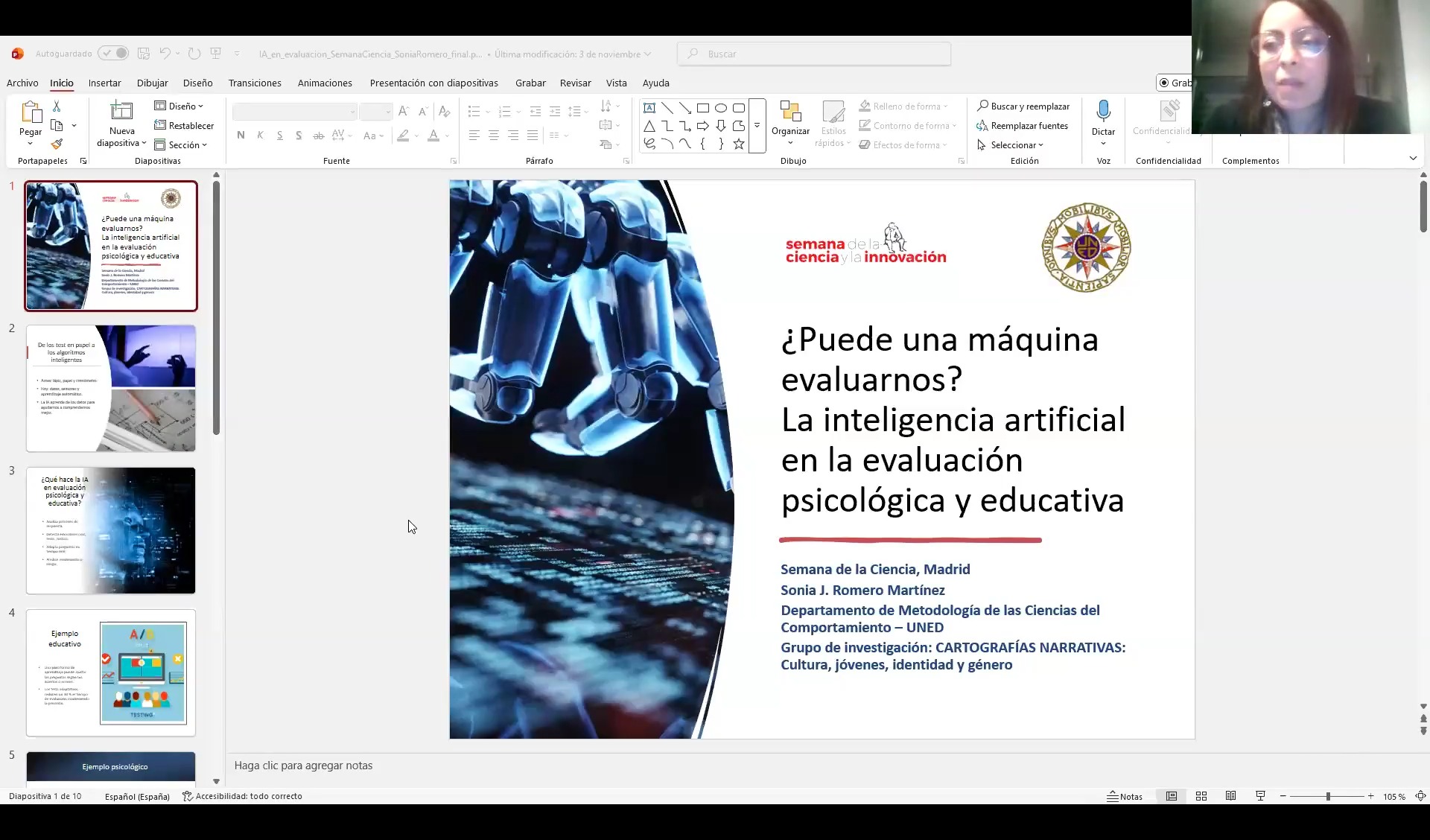Apply Efectos de forma

point(905,144)
